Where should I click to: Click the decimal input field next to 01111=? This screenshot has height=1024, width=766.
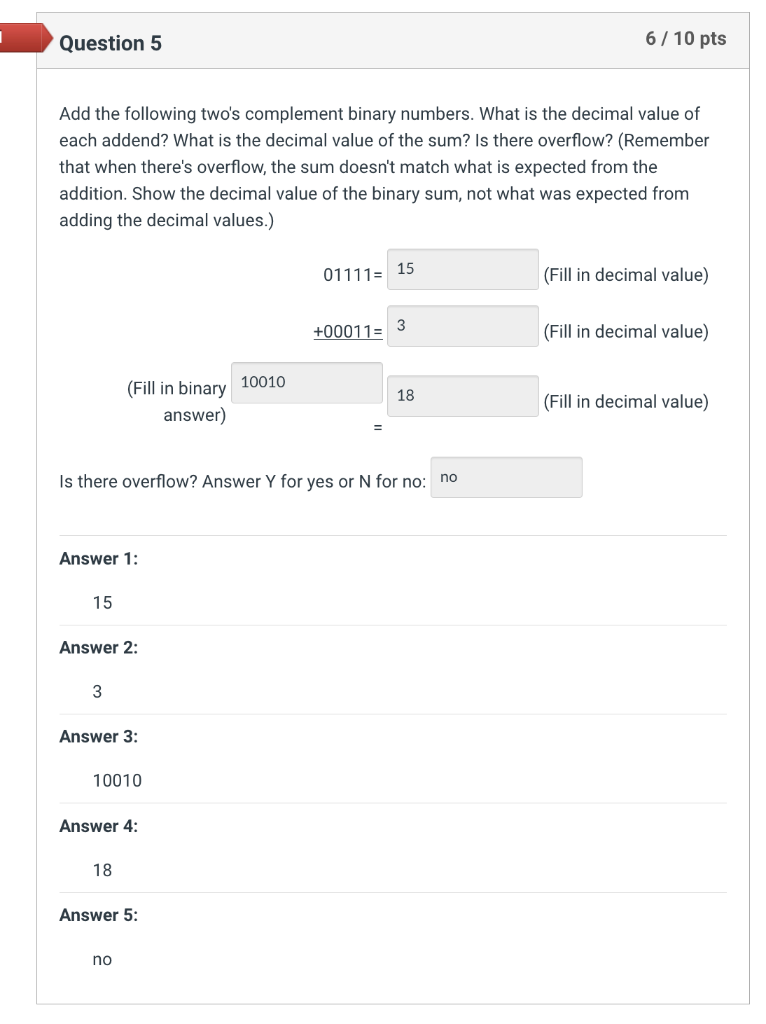463,269
